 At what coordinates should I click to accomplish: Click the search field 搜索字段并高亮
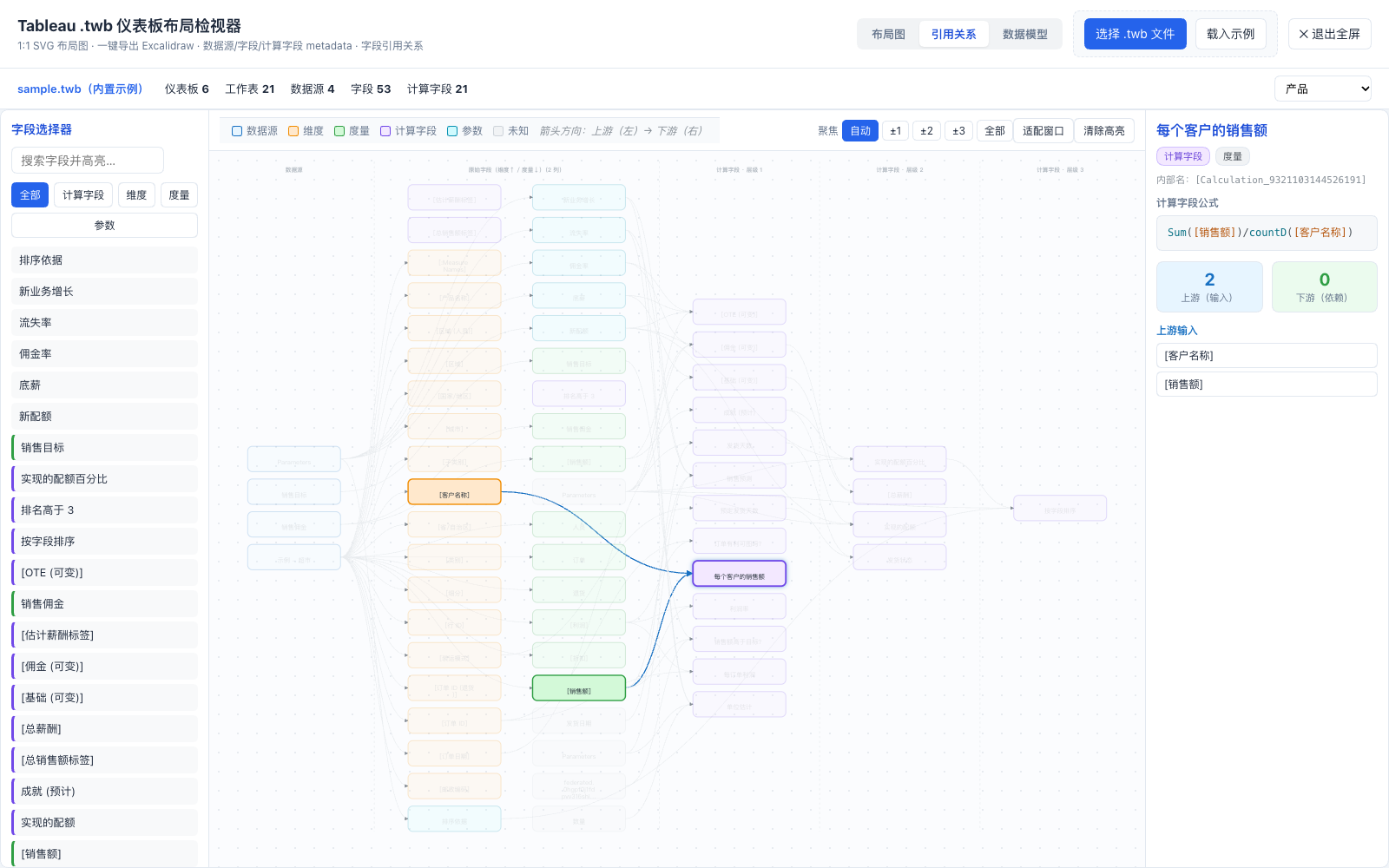tap(88, 161)
